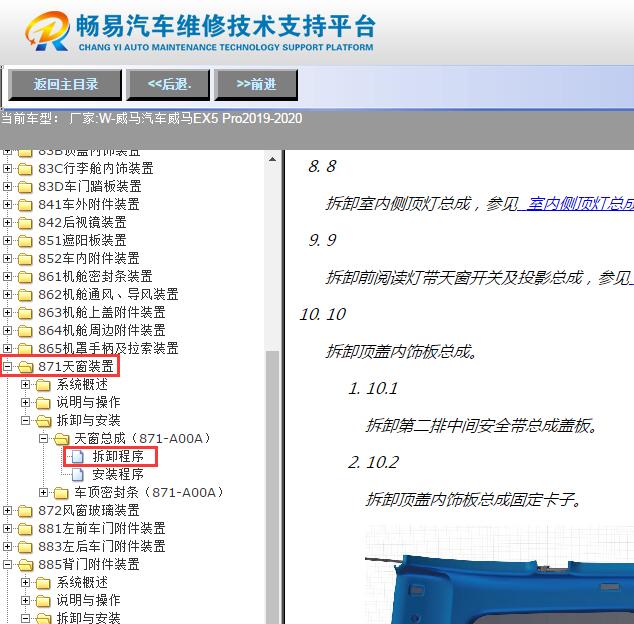Expand the 871 说明与操作 subfolder
This screenshot has width=634, height=624.
point(25,402)
